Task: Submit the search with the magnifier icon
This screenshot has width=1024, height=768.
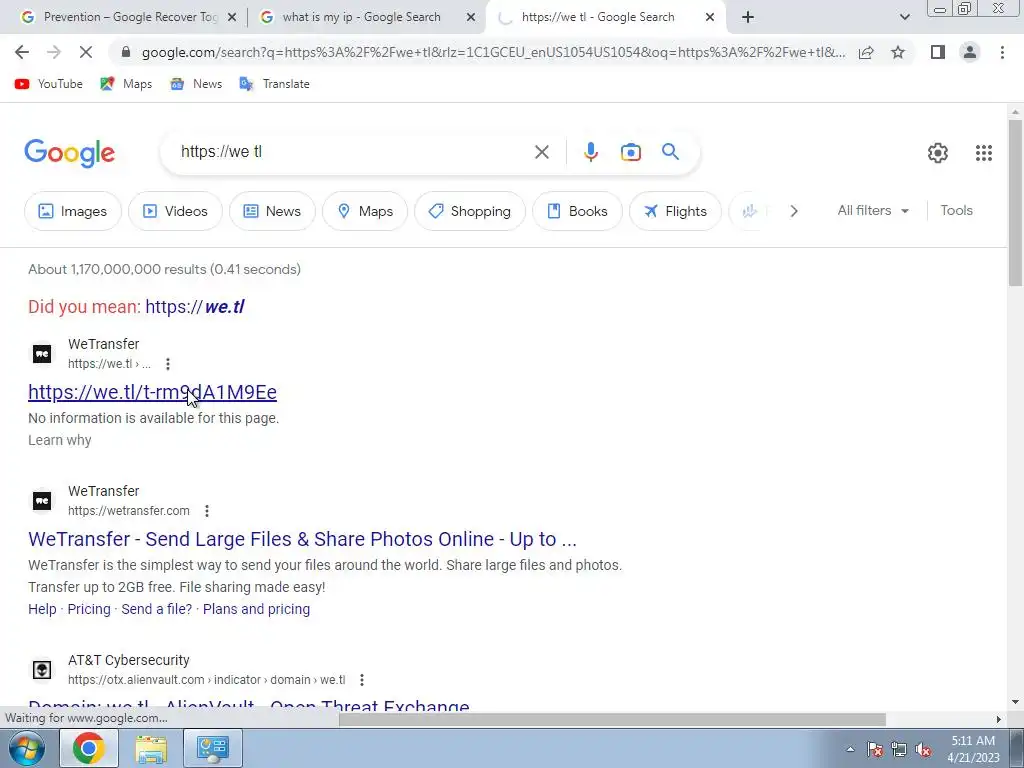Action: pos(670,152)
